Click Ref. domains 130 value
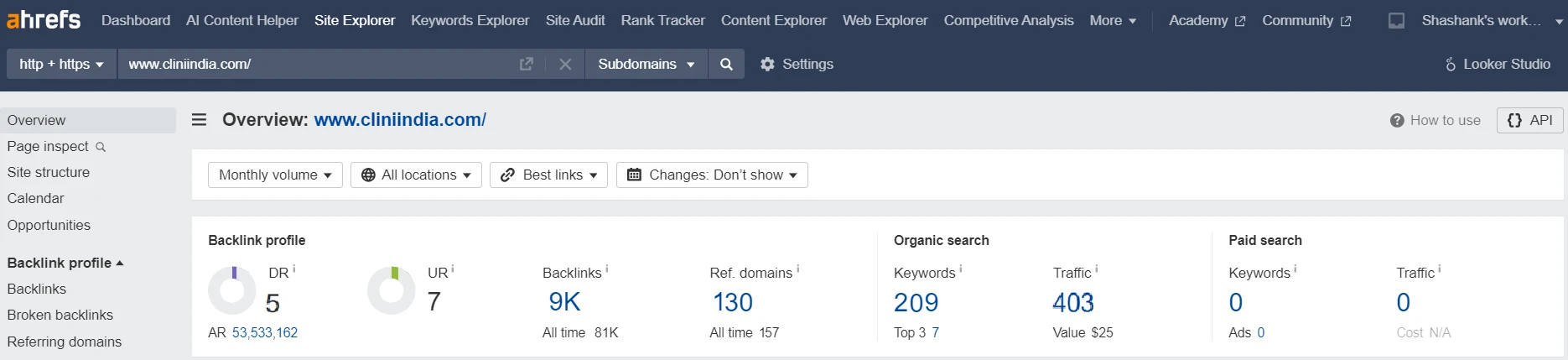This screenshot has height=360, width=1568. [x=733, y=302]
